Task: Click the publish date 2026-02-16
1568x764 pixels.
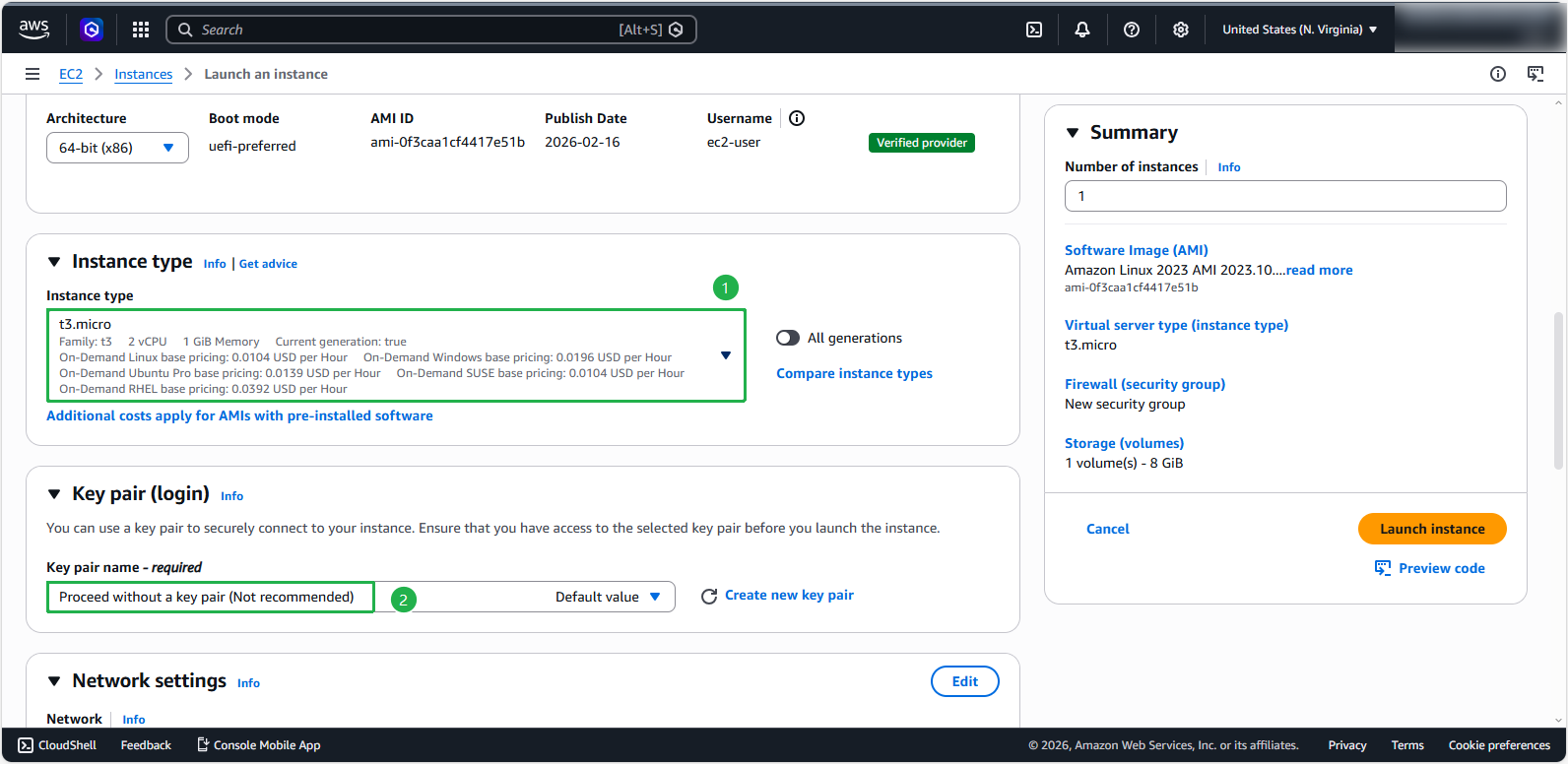Action: (582, 142)
